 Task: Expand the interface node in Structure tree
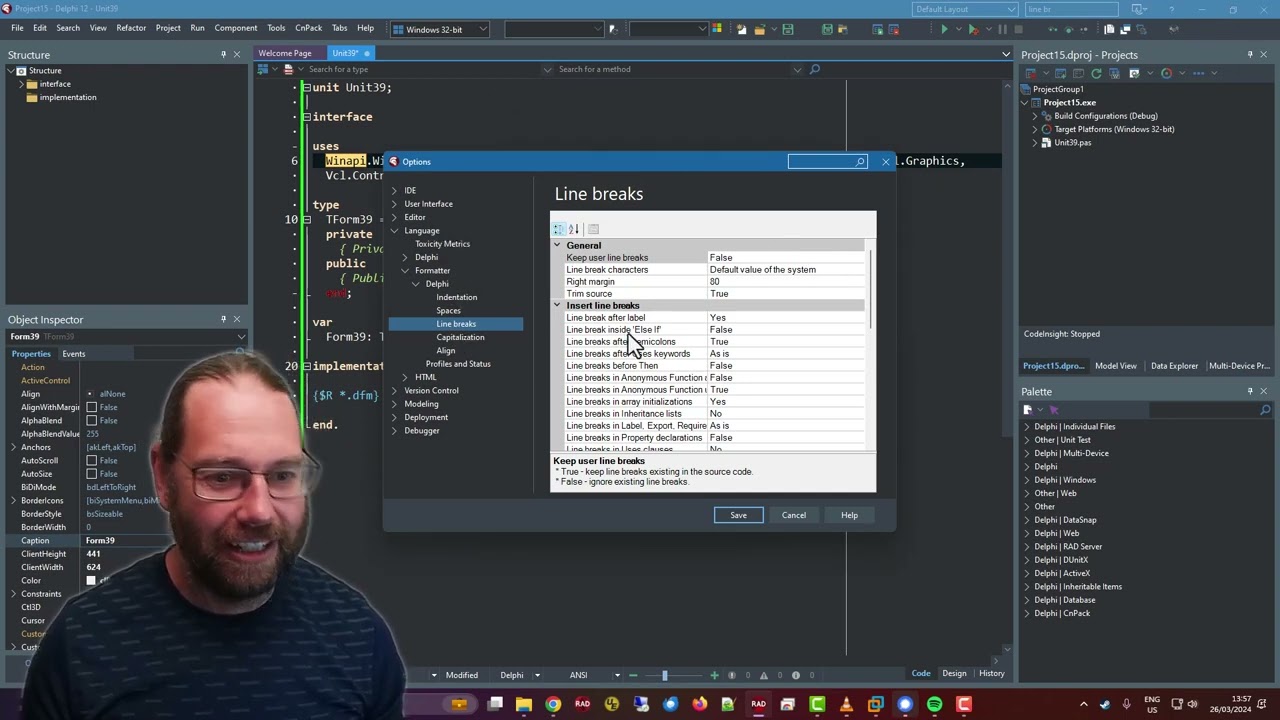[21, 84]
